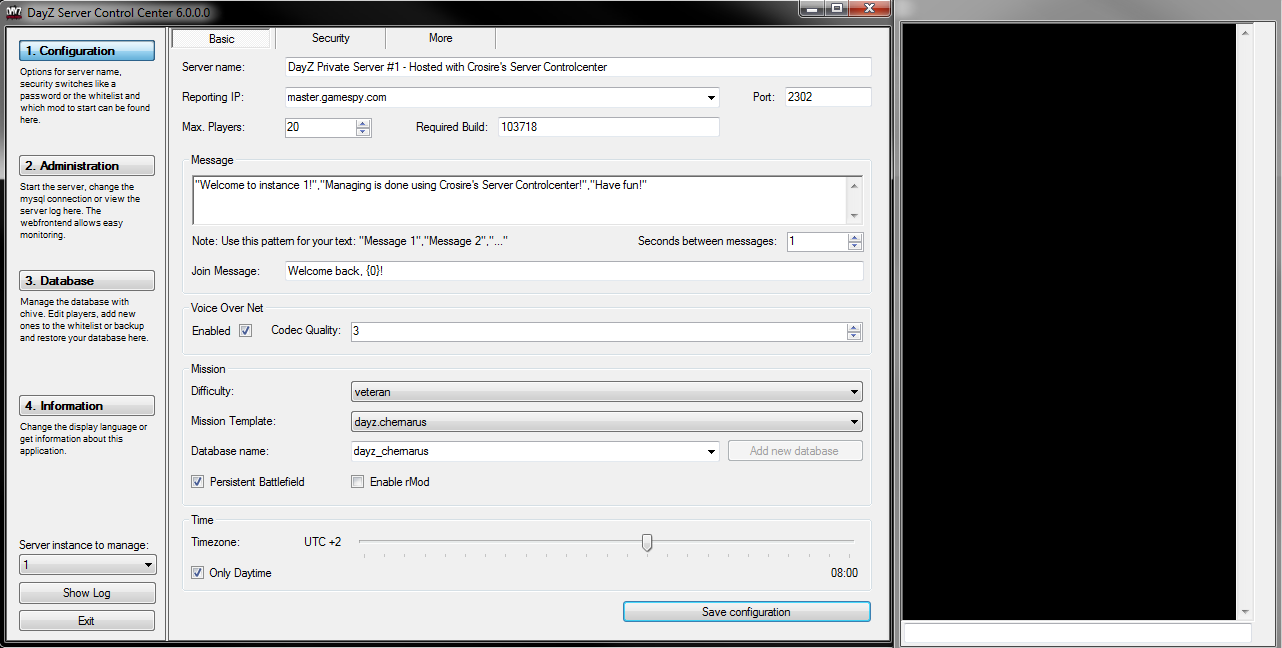
Task: Increase Seconds between messages value
Action: coord(854,237)
